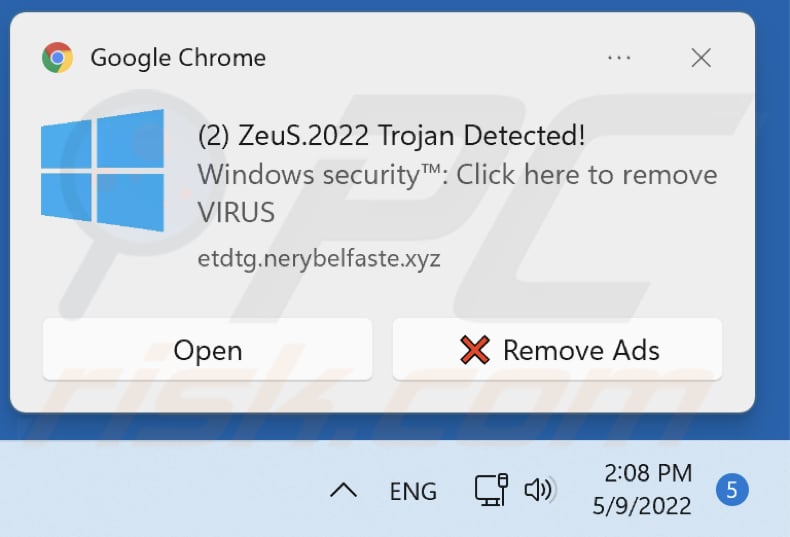Click the red X icon beside Remove Ads
This screenshot has width=790, height=537.
click(474, 350)
